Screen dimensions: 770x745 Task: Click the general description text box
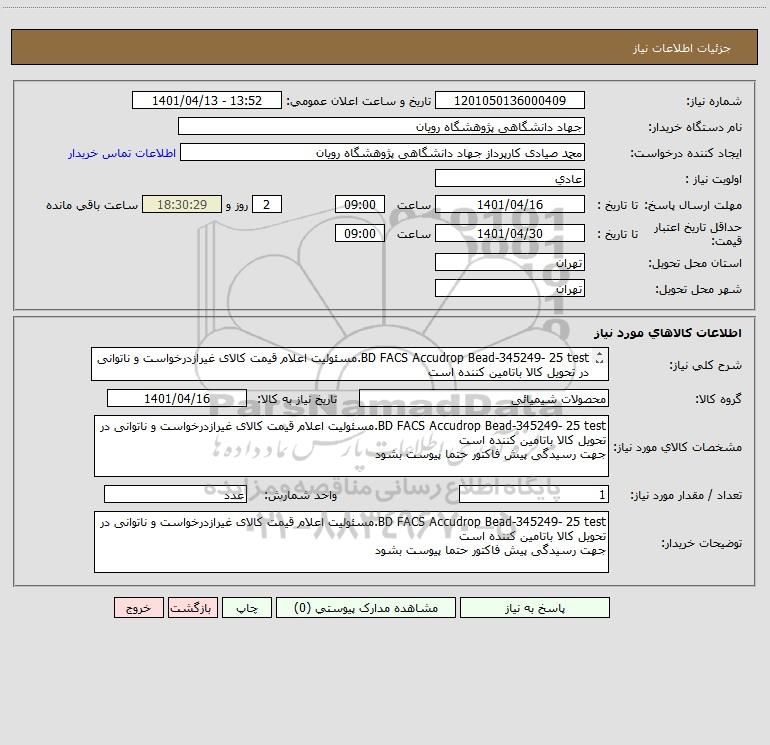click(350, 364)
